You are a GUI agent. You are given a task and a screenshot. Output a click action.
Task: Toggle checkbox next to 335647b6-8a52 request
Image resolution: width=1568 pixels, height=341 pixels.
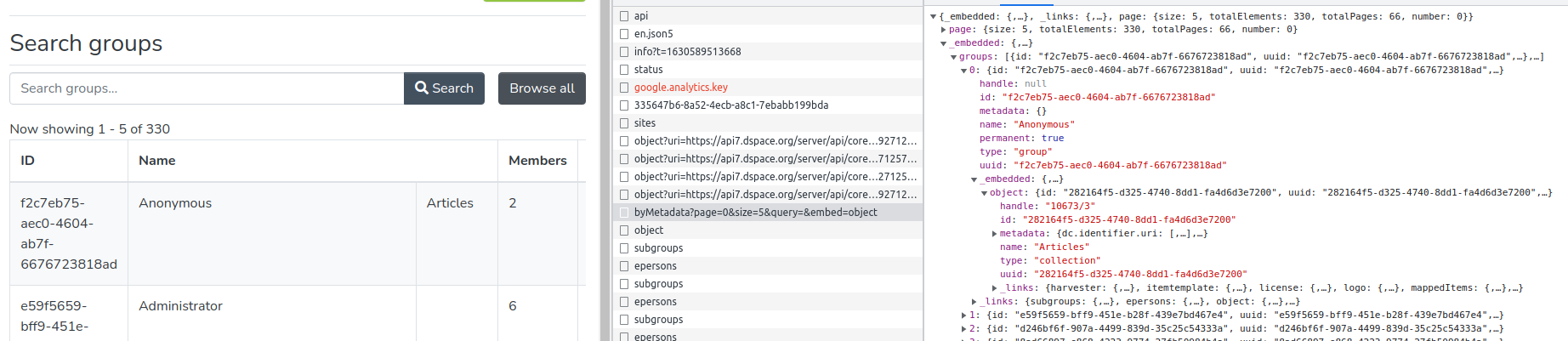click(x=624, y=105)
